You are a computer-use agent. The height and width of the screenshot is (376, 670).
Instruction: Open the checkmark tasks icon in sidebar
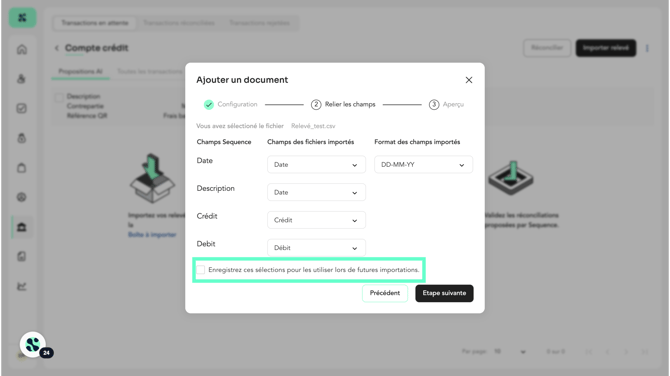[22, 109]
